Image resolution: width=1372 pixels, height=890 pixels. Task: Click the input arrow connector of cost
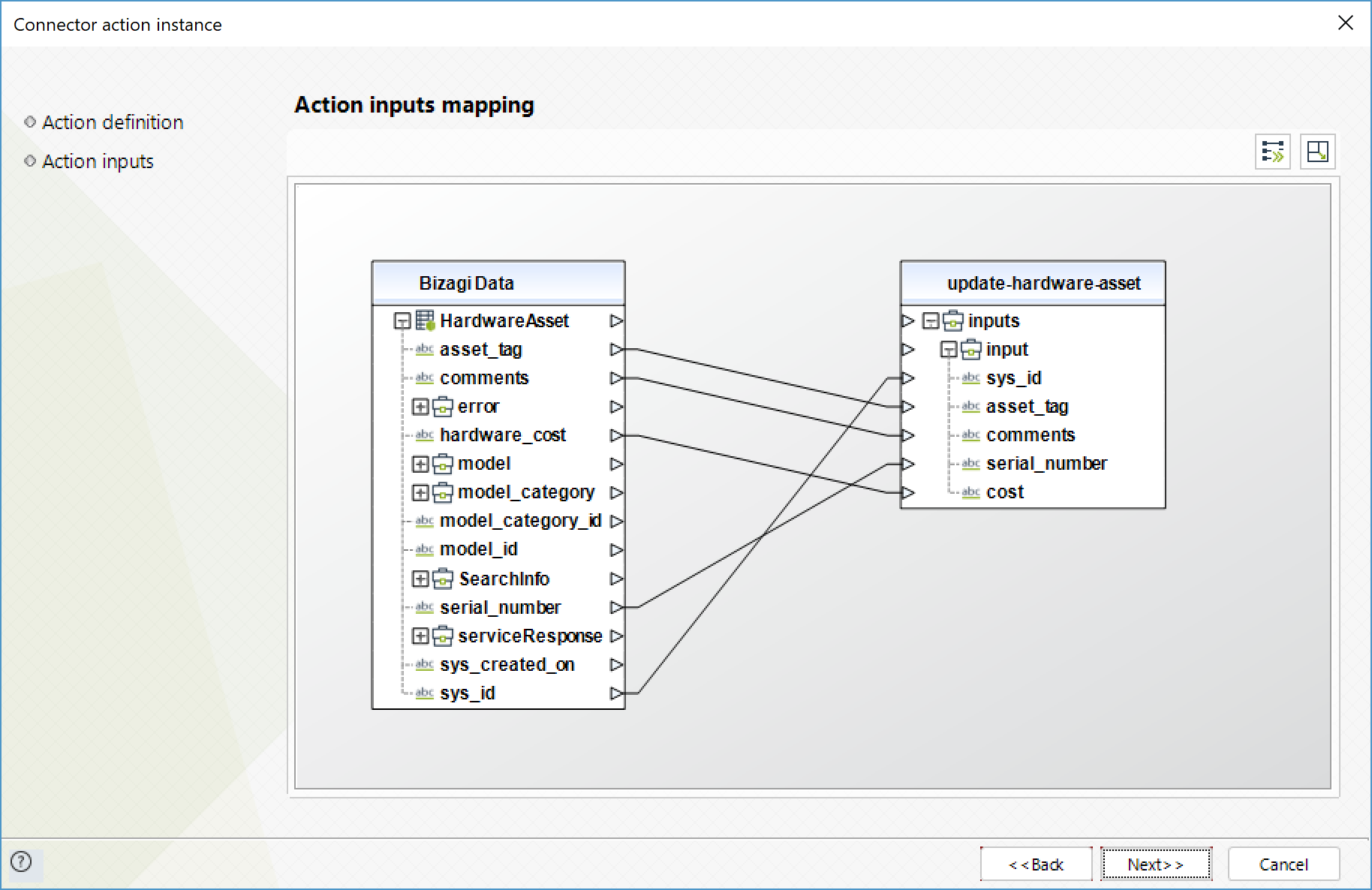[x=908, y=492]
